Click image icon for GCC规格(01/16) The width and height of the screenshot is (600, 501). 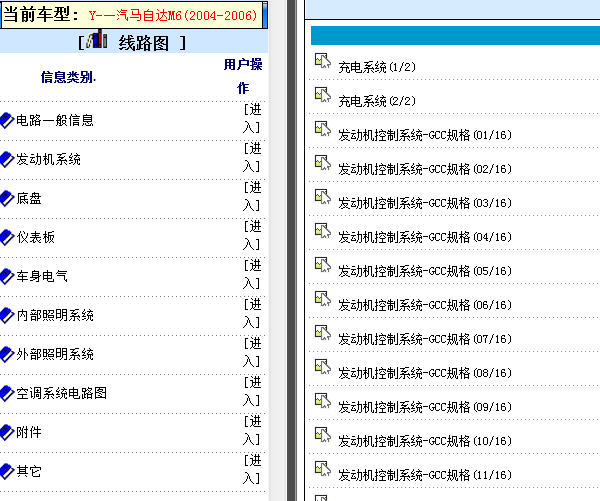click(323, 129)
